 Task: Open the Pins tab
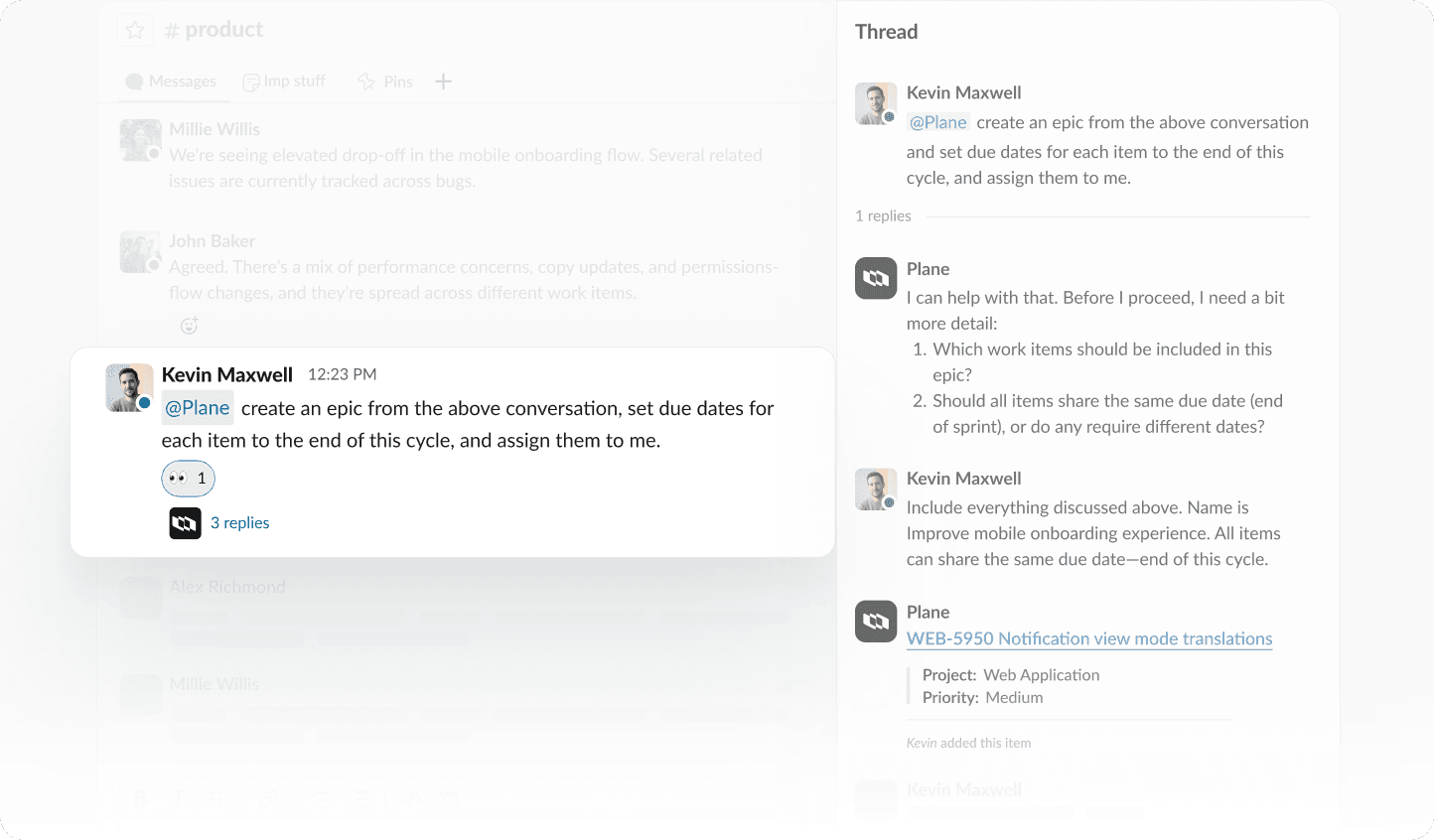tap(385, 80)
